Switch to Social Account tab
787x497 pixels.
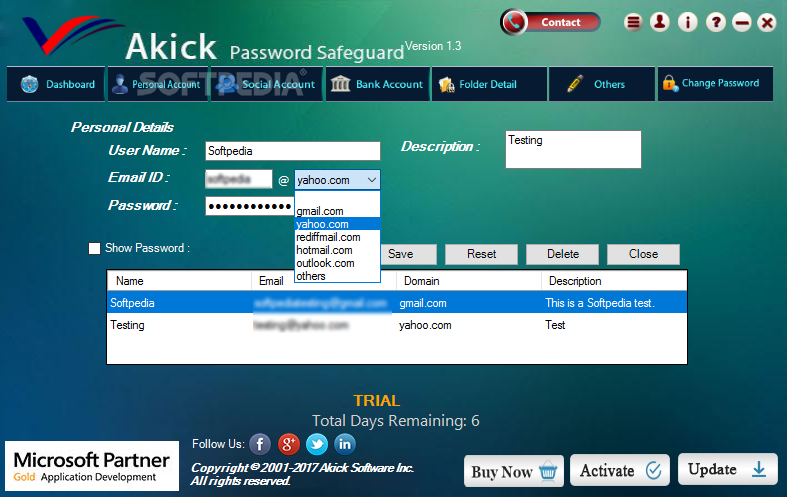click(x=267, y=84)
